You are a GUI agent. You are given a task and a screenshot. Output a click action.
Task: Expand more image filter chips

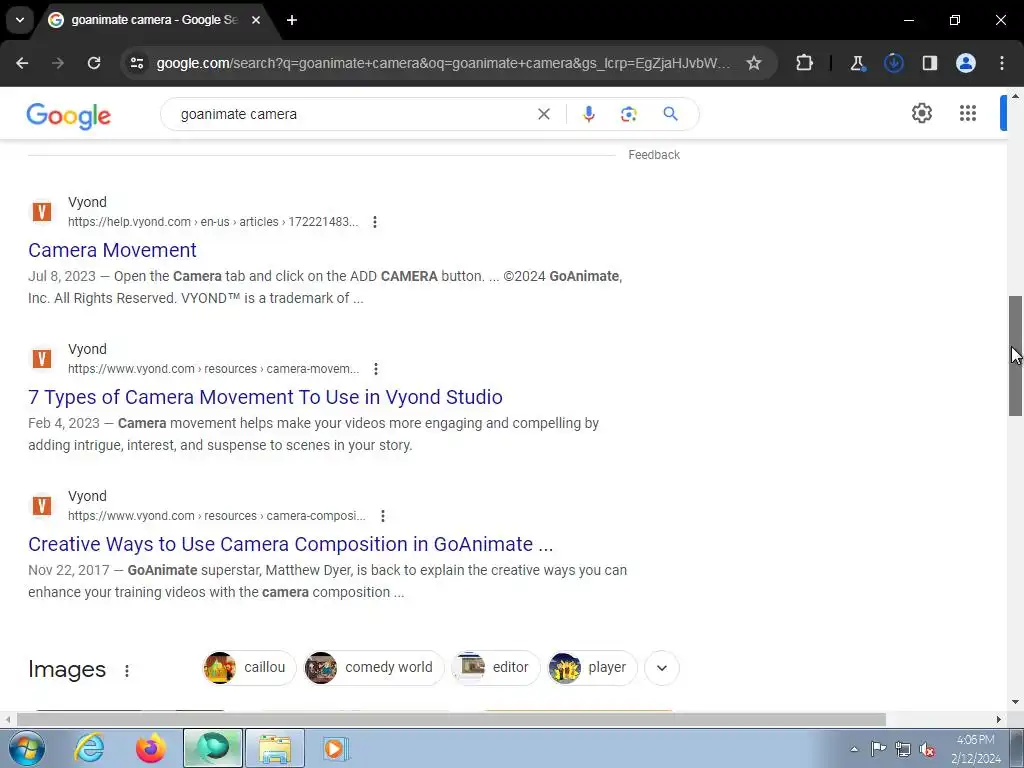(662, 667)
